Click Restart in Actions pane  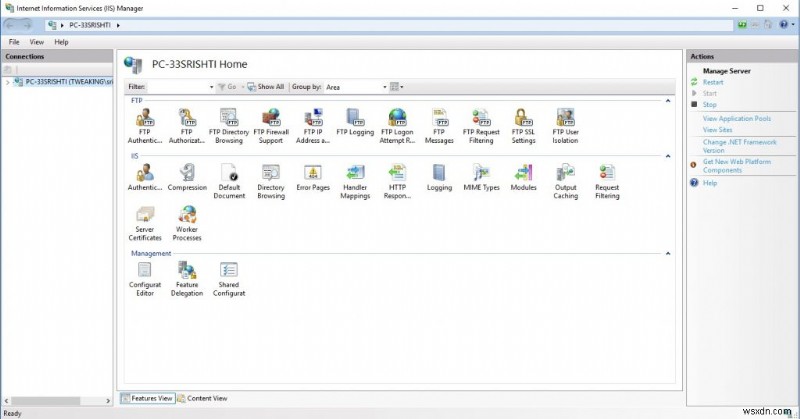pyautogui.click(x=713, y=82)
